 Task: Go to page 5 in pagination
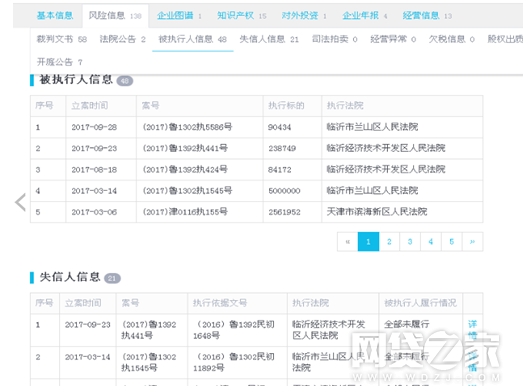(452, 242)
